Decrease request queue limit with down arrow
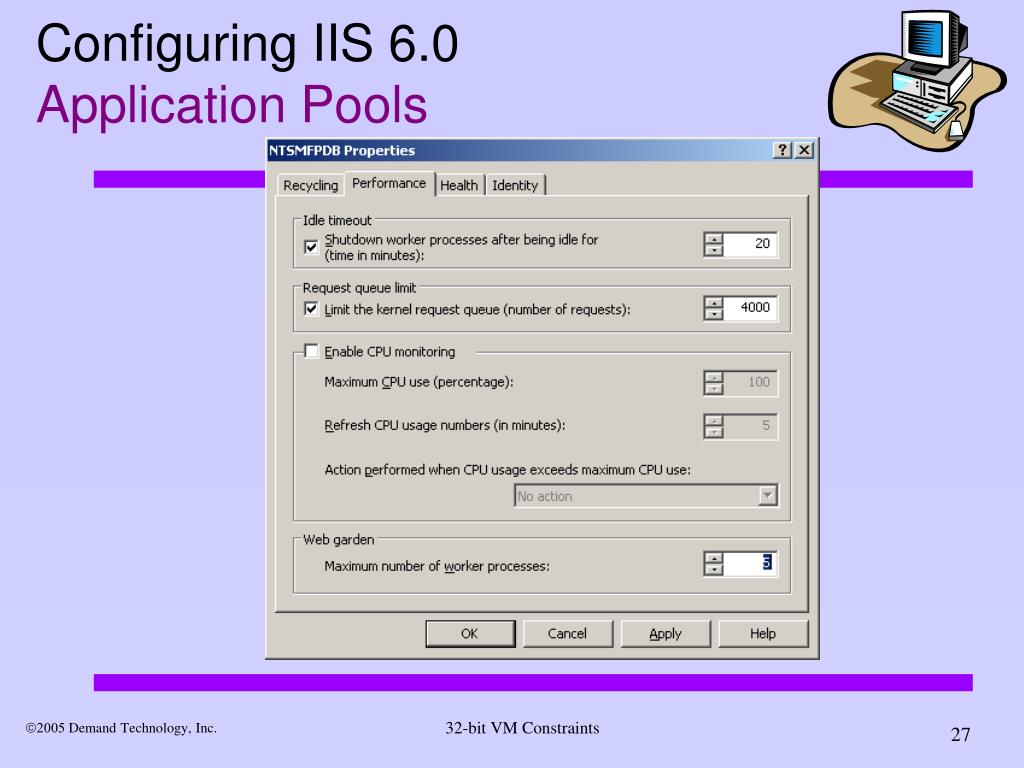This screenshot has width=1024, height=768. click(714, 314)
